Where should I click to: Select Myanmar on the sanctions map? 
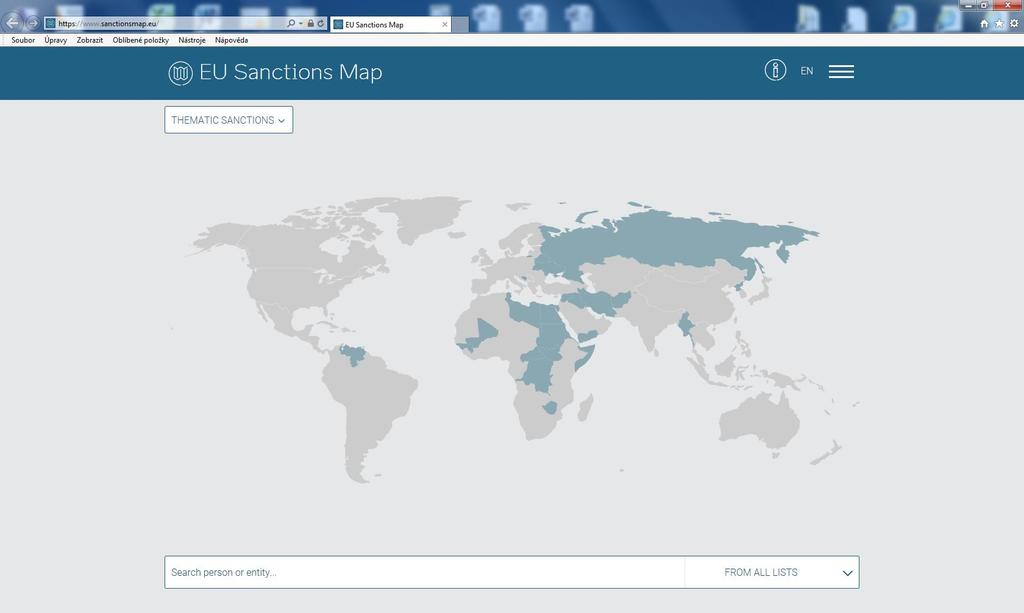pyautogui.click(x=685, y=325)
